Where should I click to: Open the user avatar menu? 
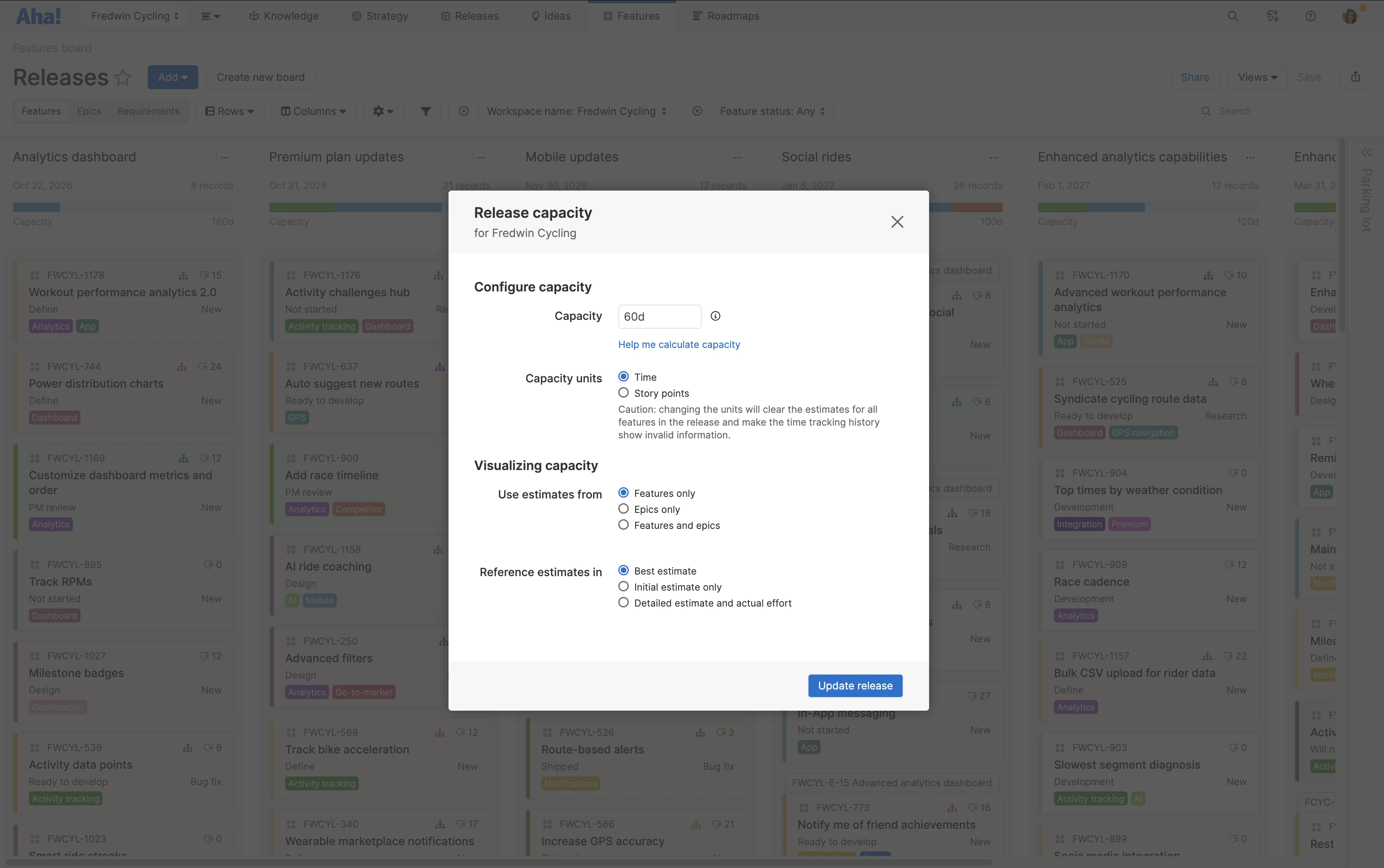click(x=1351, y=16)
